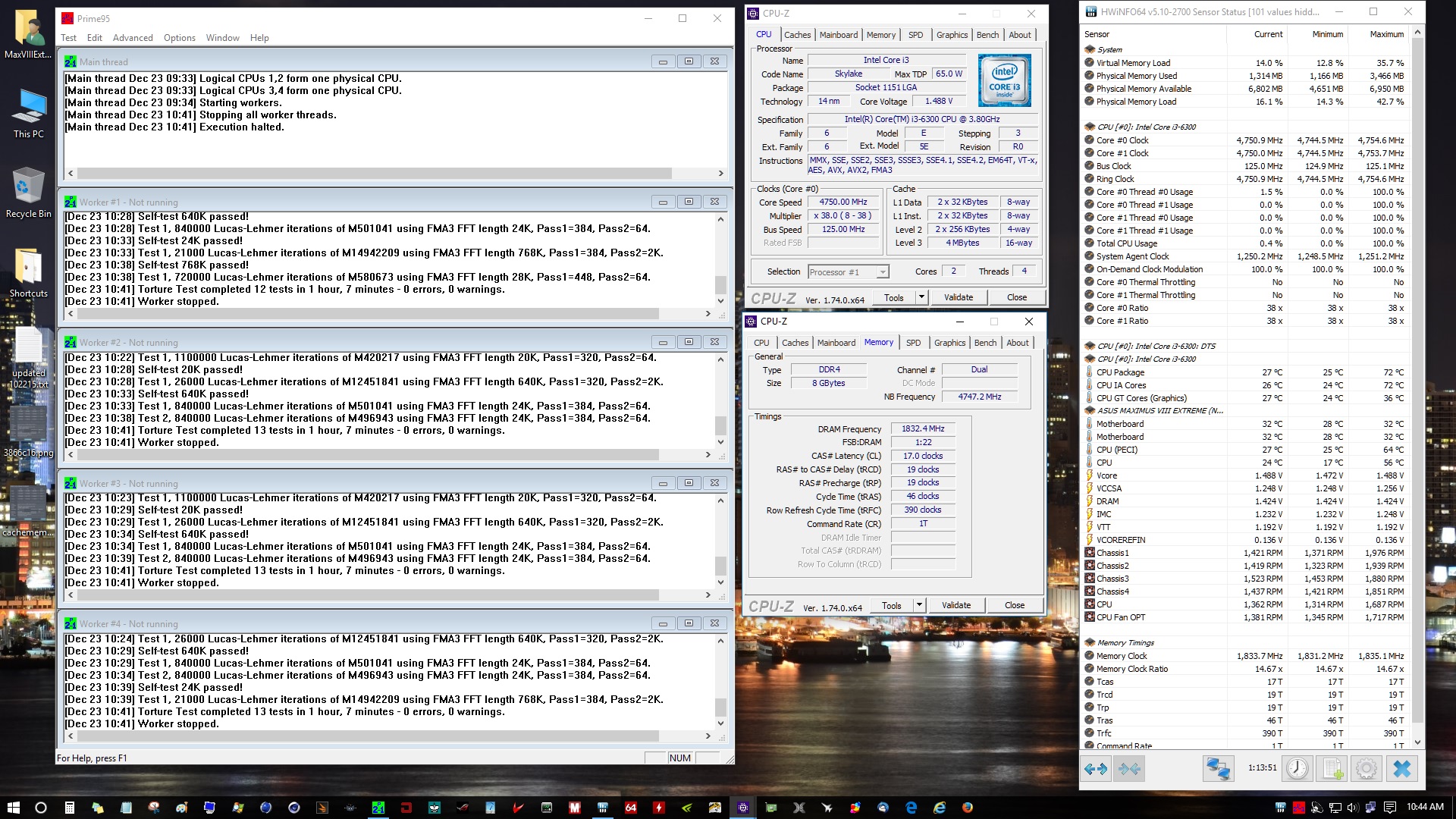1456x819 pixels.
Task: Click Validate button in lower CPU-Z
Action: pyautogui.click(x=955, y=605)
